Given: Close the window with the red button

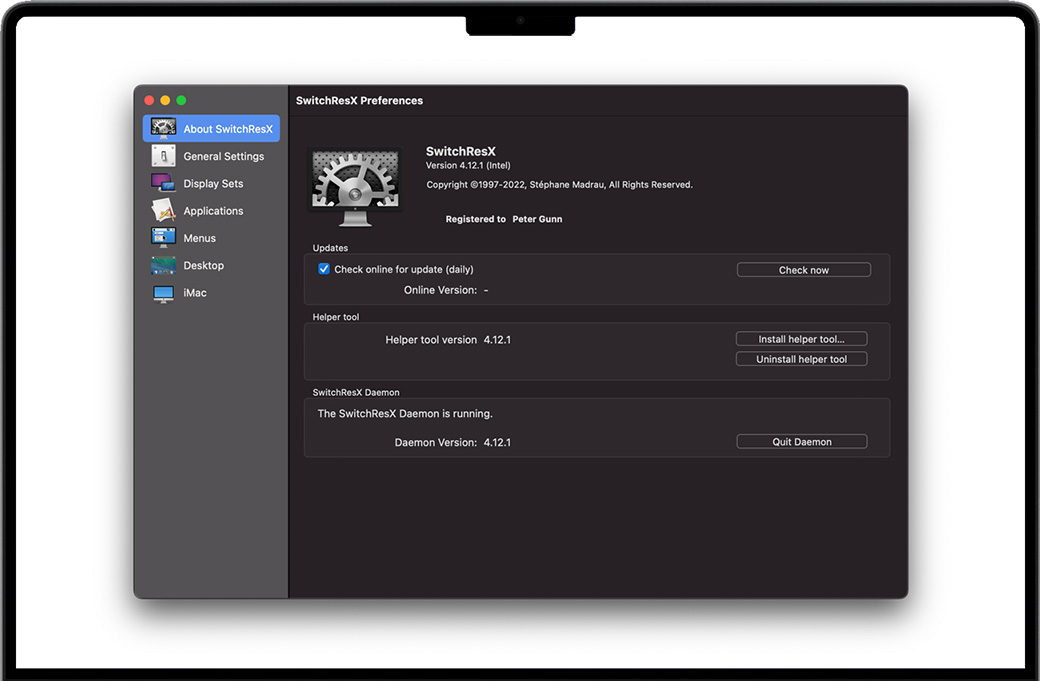Looking at the screenshot, I should (x=149, y=100).
